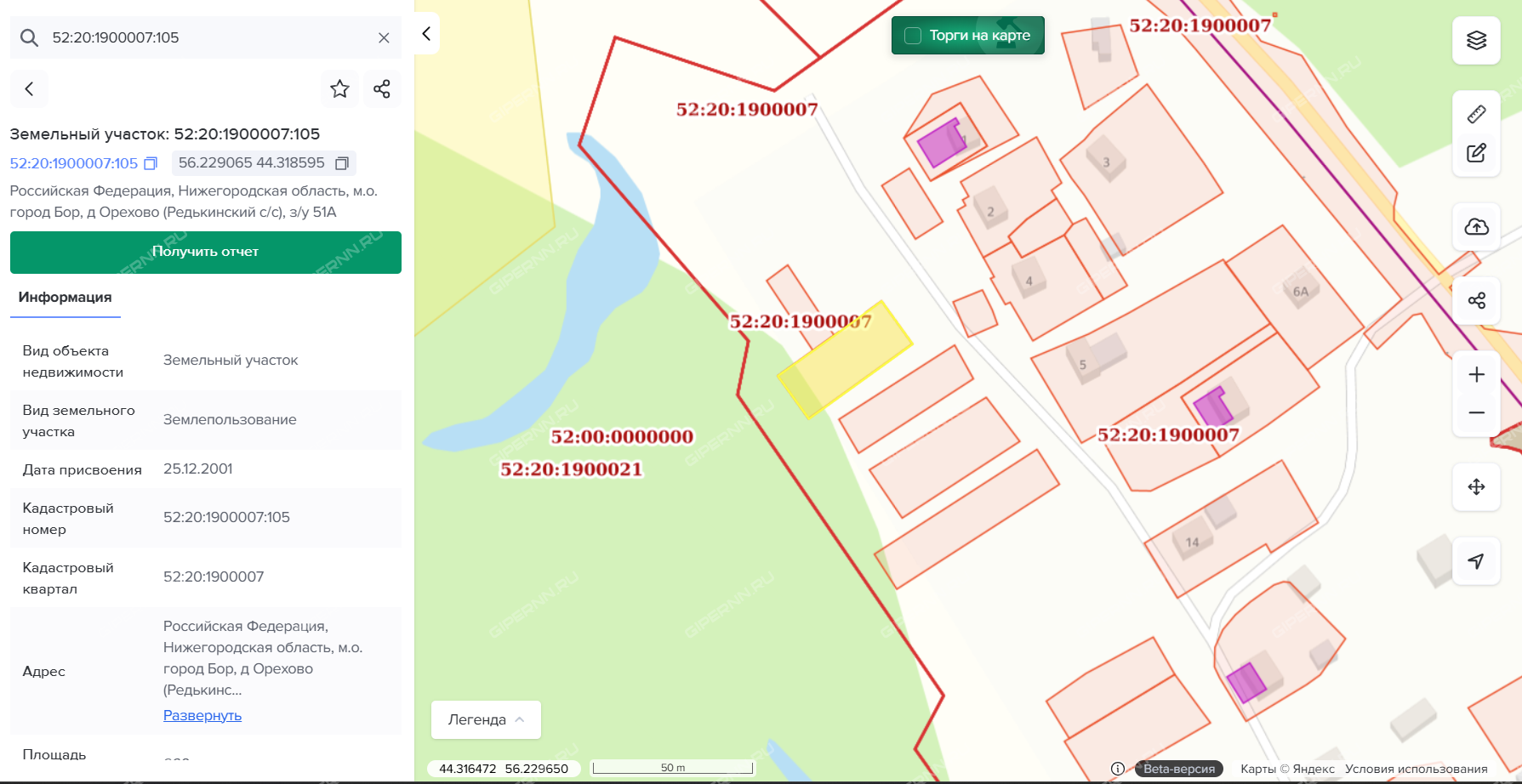This screenshot has width=1522, height=784.
Task: Click the move/pan arrows icon
Action: coord(1476,486)
